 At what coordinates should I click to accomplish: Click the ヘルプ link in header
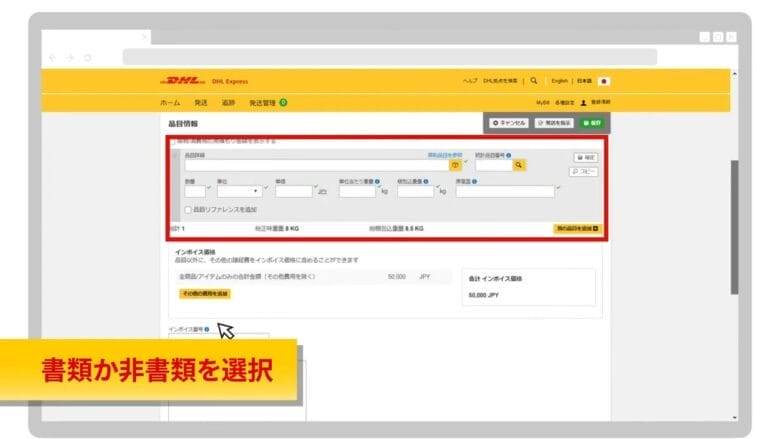click(470, 81)
